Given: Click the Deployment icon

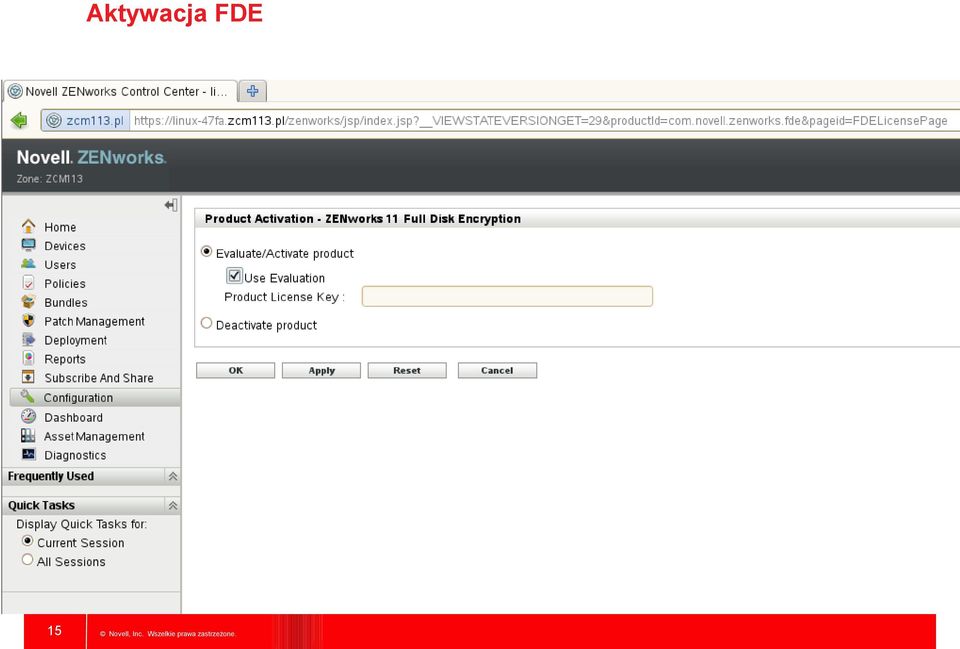Looking at the screenshot, I should tap(29, 339).
